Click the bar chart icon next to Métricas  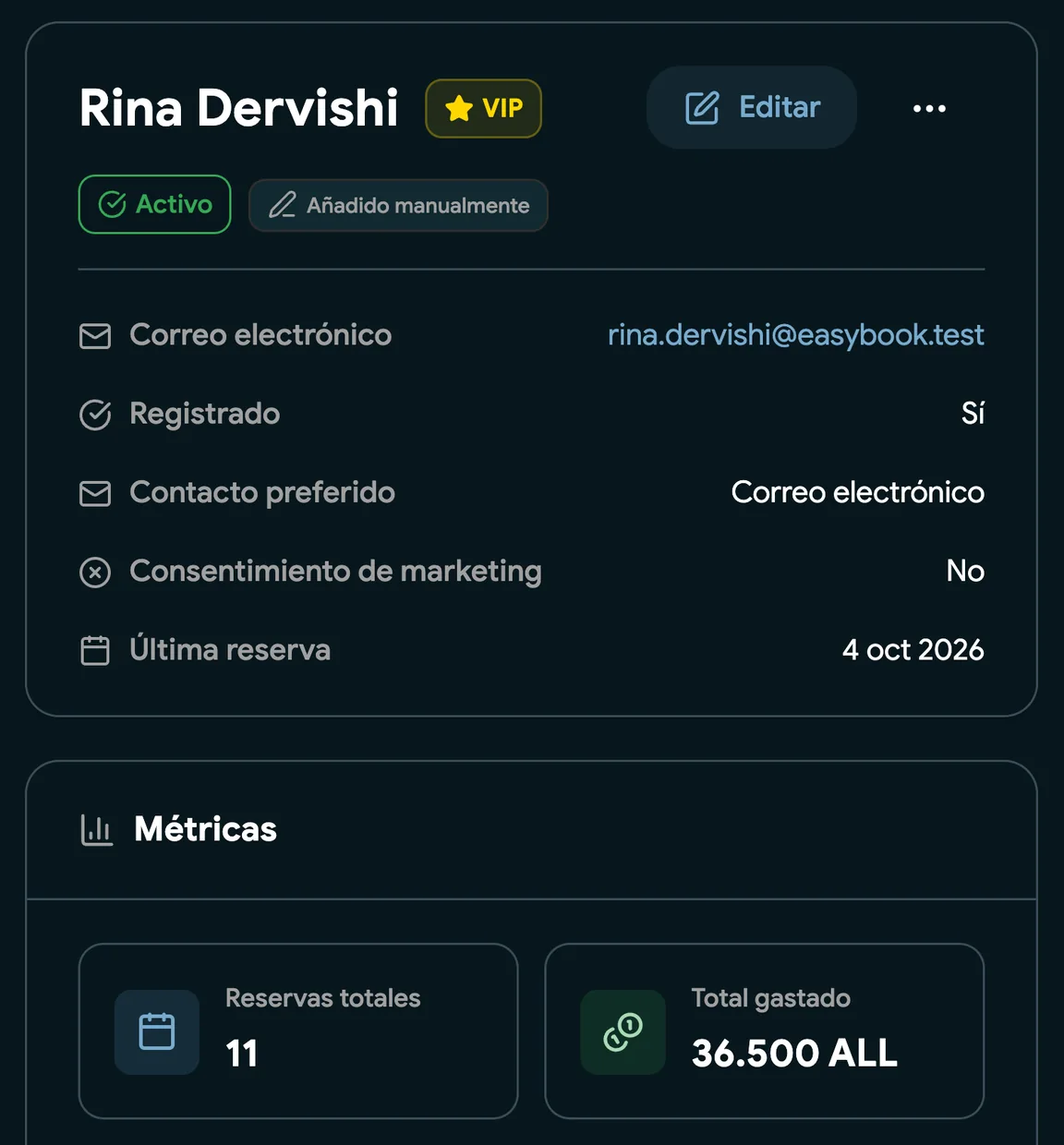coord(97,830)
